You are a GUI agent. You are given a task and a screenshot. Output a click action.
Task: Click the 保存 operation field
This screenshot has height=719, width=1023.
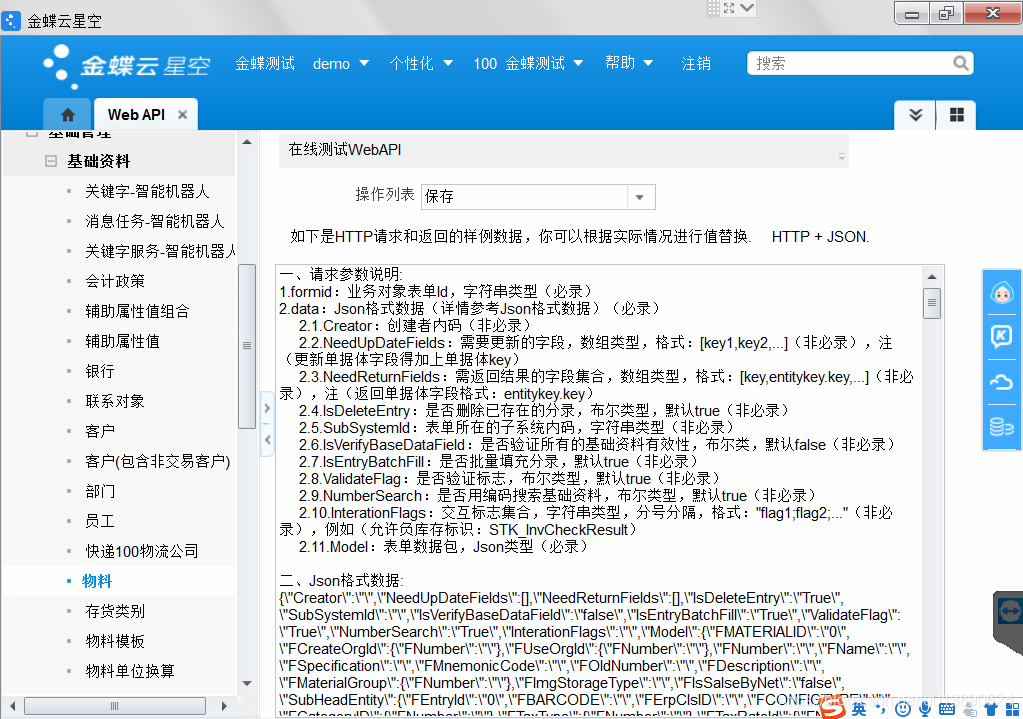[x=525, y=197]
